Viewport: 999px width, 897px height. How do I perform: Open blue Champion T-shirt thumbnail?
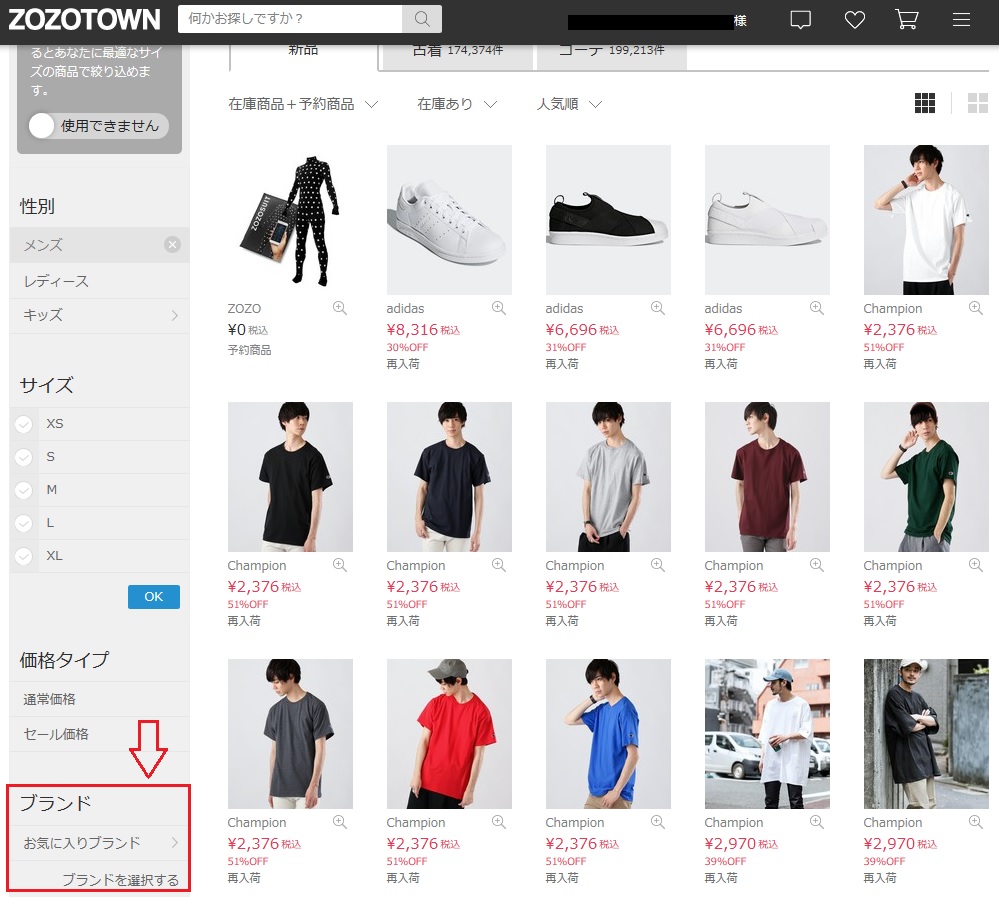[608, 734]
